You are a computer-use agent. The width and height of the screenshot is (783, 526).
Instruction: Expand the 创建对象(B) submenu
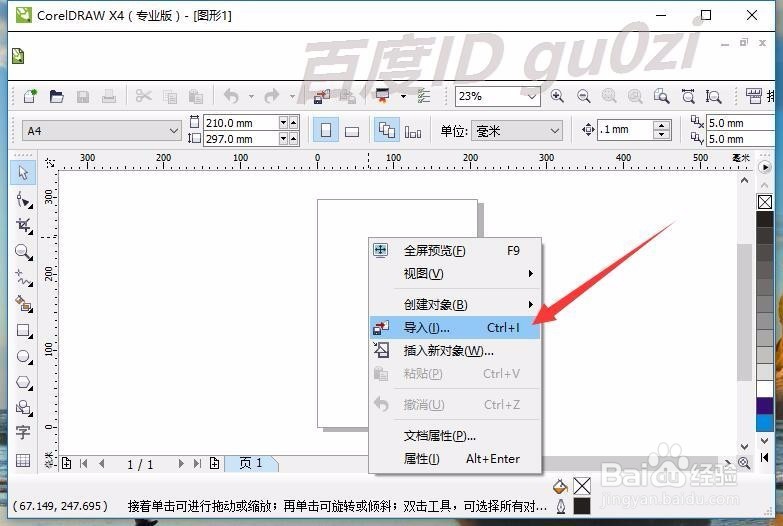pyautogui.click(x=455, y=304)
